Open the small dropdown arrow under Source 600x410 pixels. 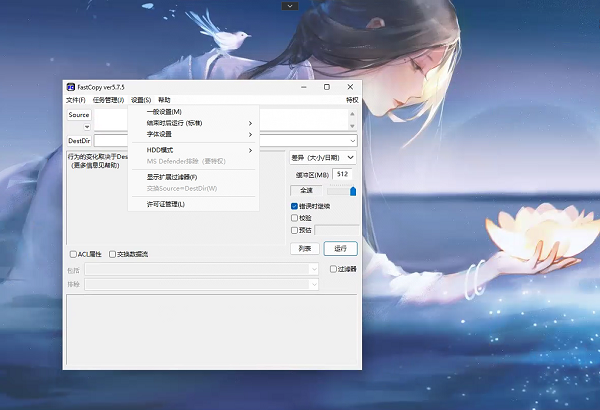[87, 127]
